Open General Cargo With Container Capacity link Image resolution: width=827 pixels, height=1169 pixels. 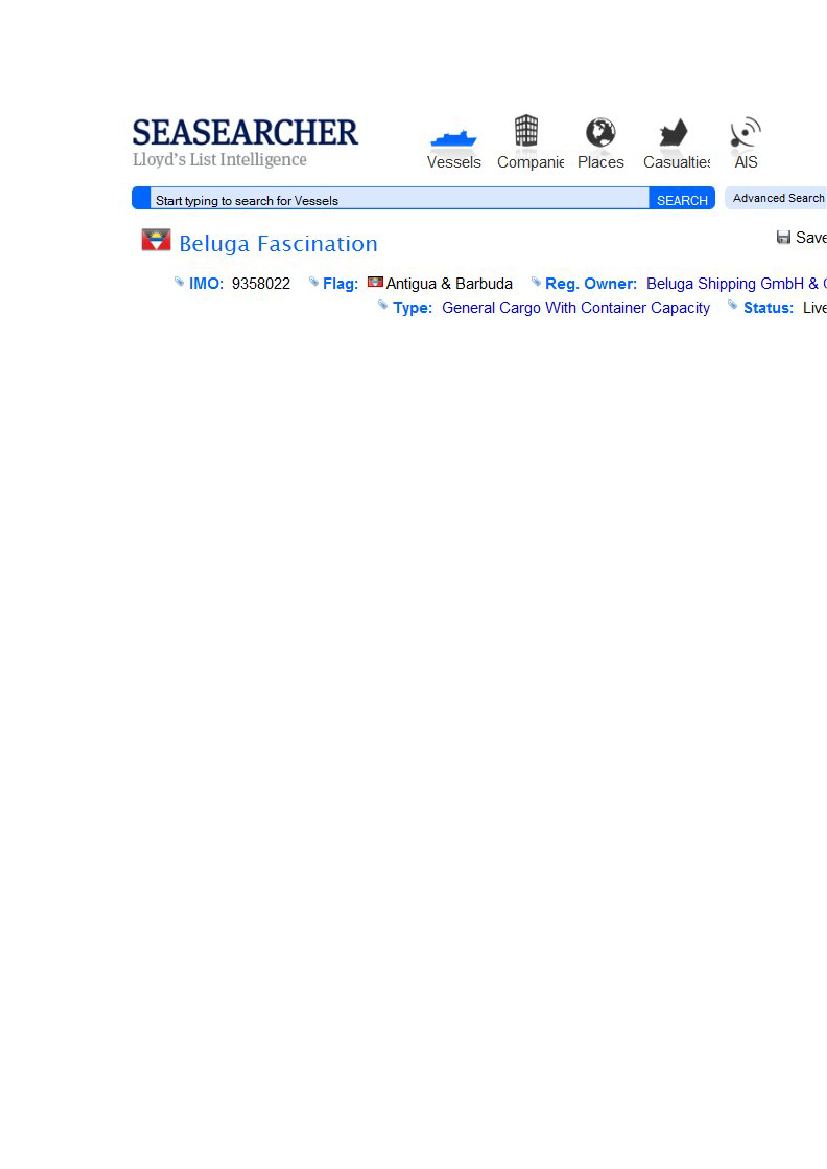pos(576,308)
